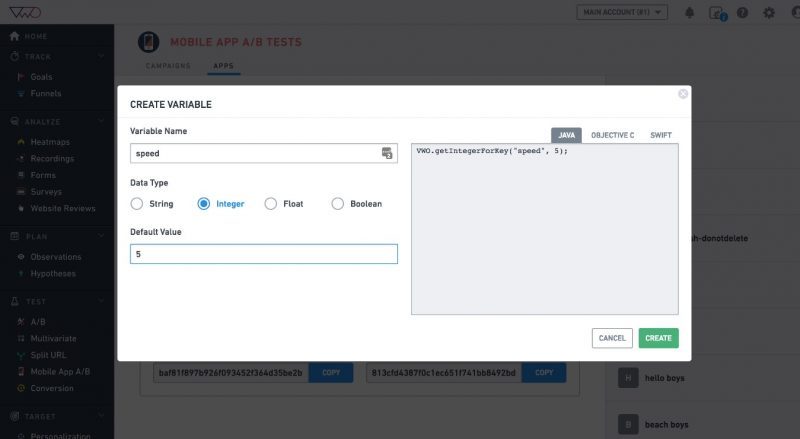Screen dimensions: 800x439
Task: Open the help question mark icon
Action: tap(742, 13)
